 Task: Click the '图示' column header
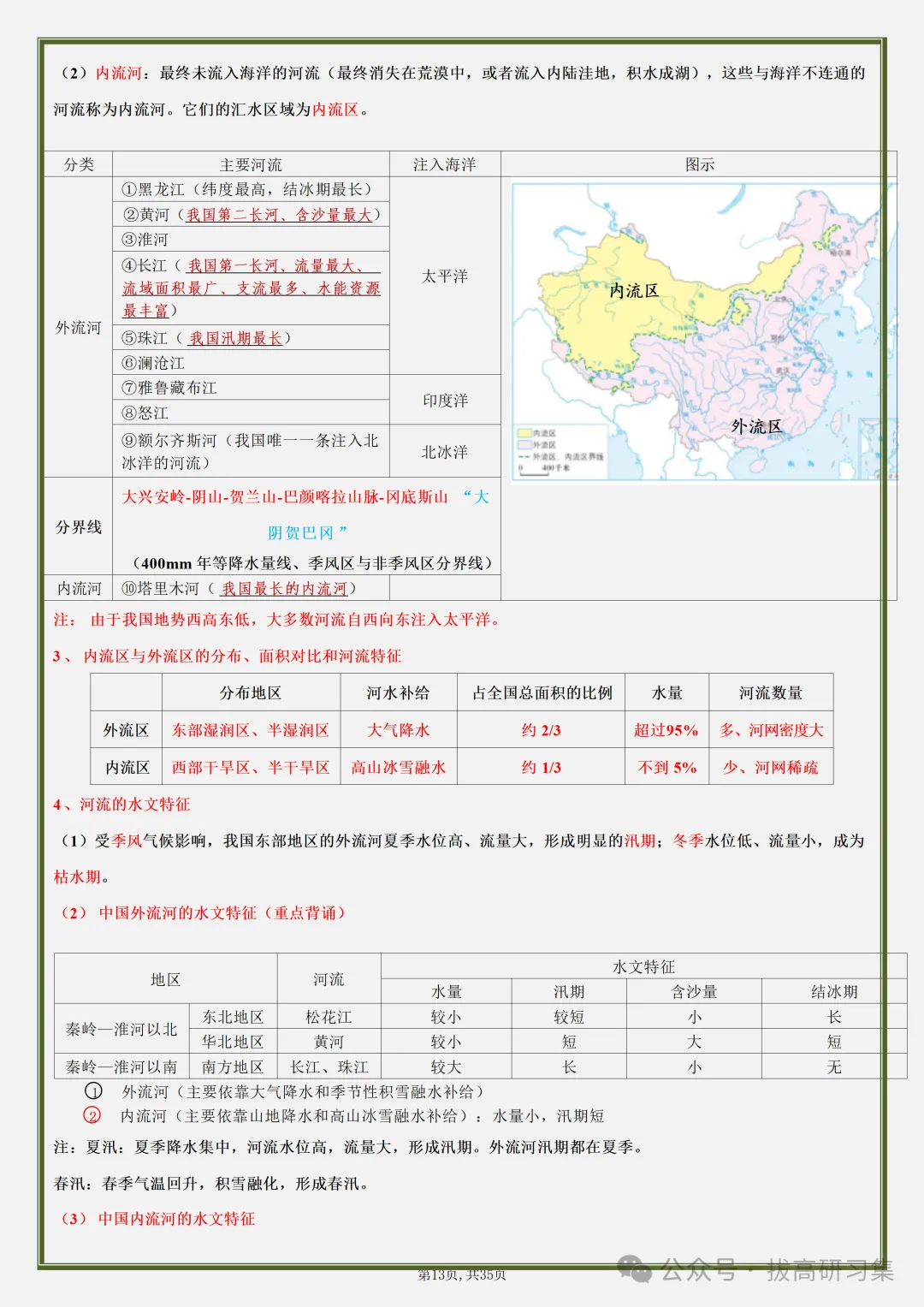click(x=699, y=164)
